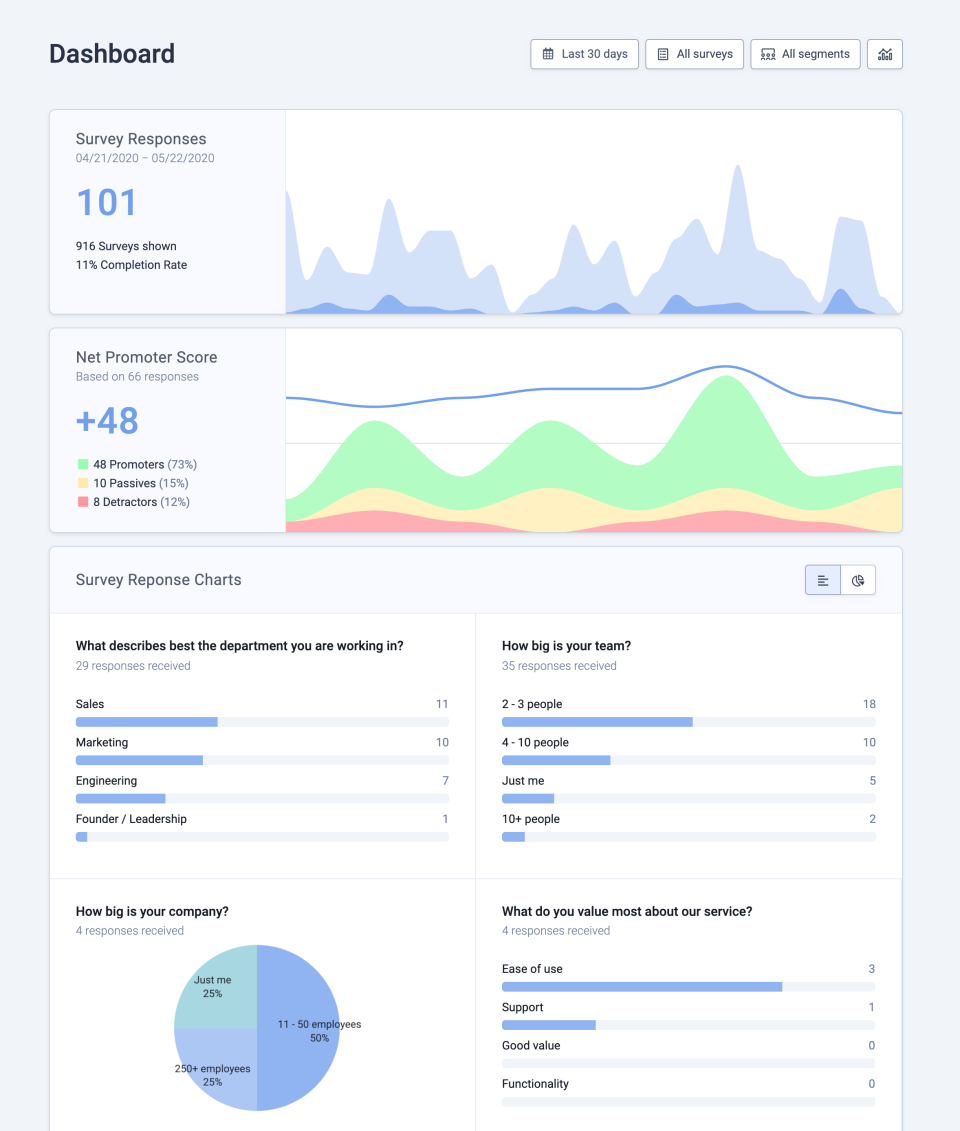Click the yellow Passives legend swatch

point(83,484)
